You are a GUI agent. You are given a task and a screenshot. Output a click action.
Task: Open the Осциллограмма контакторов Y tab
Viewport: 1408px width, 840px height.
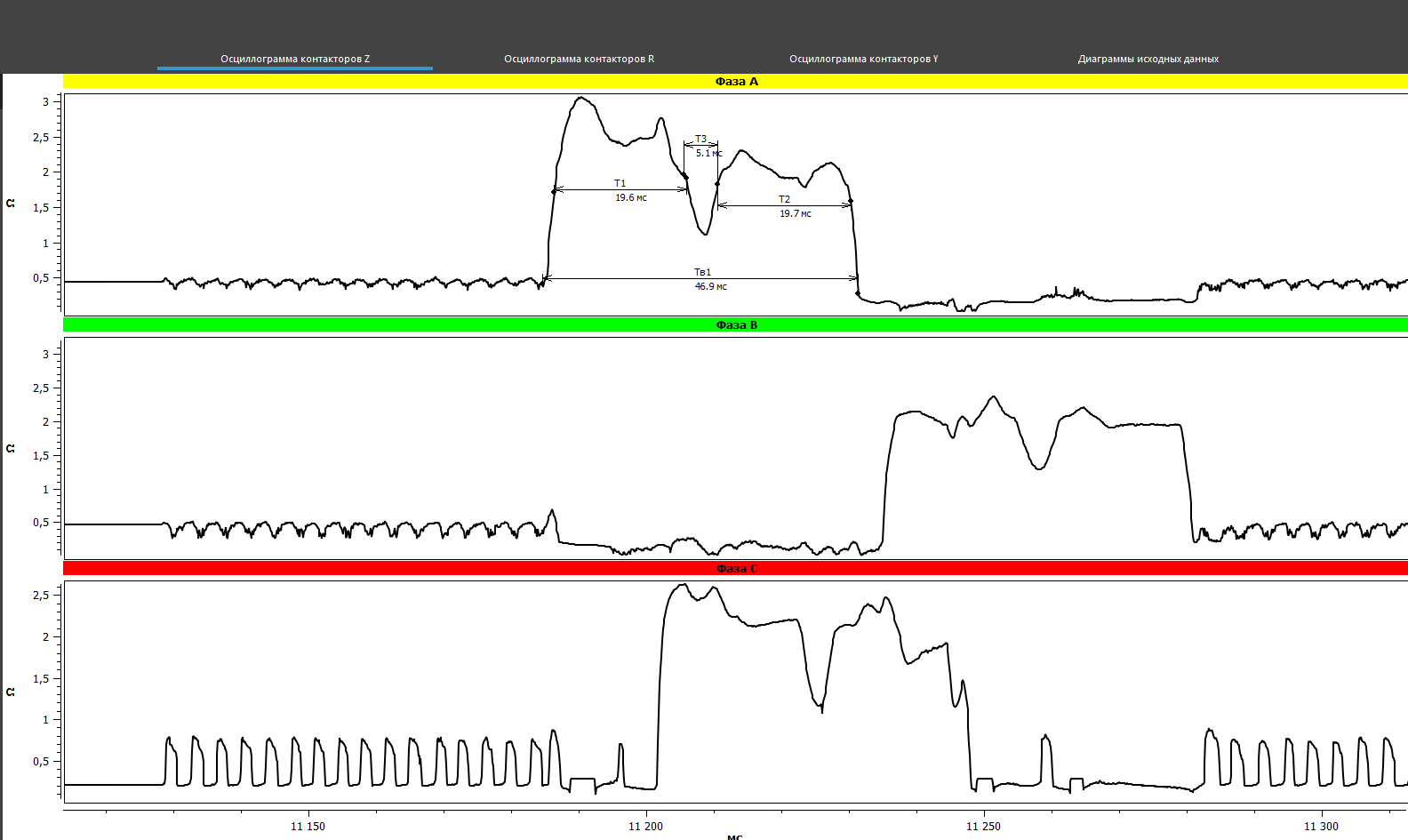[x=863, y=59]
